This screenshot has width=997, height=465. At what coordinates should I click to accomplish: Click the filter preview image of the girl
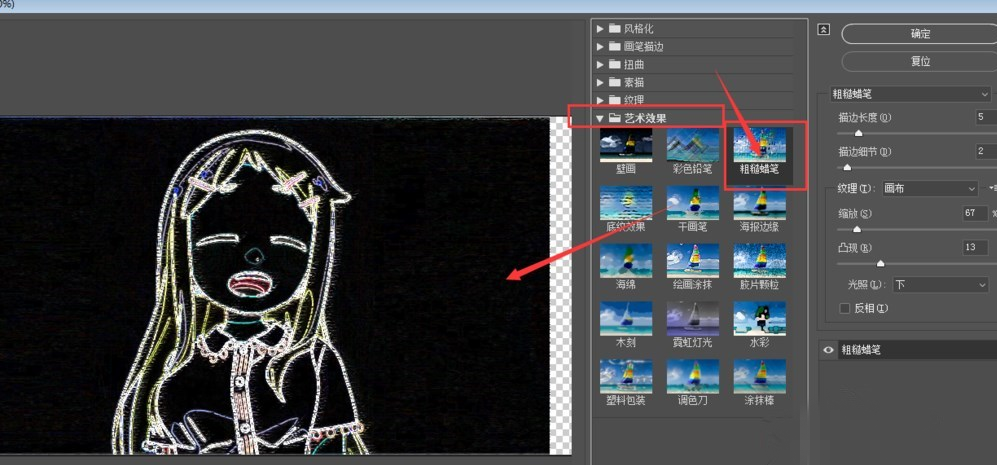274,286
